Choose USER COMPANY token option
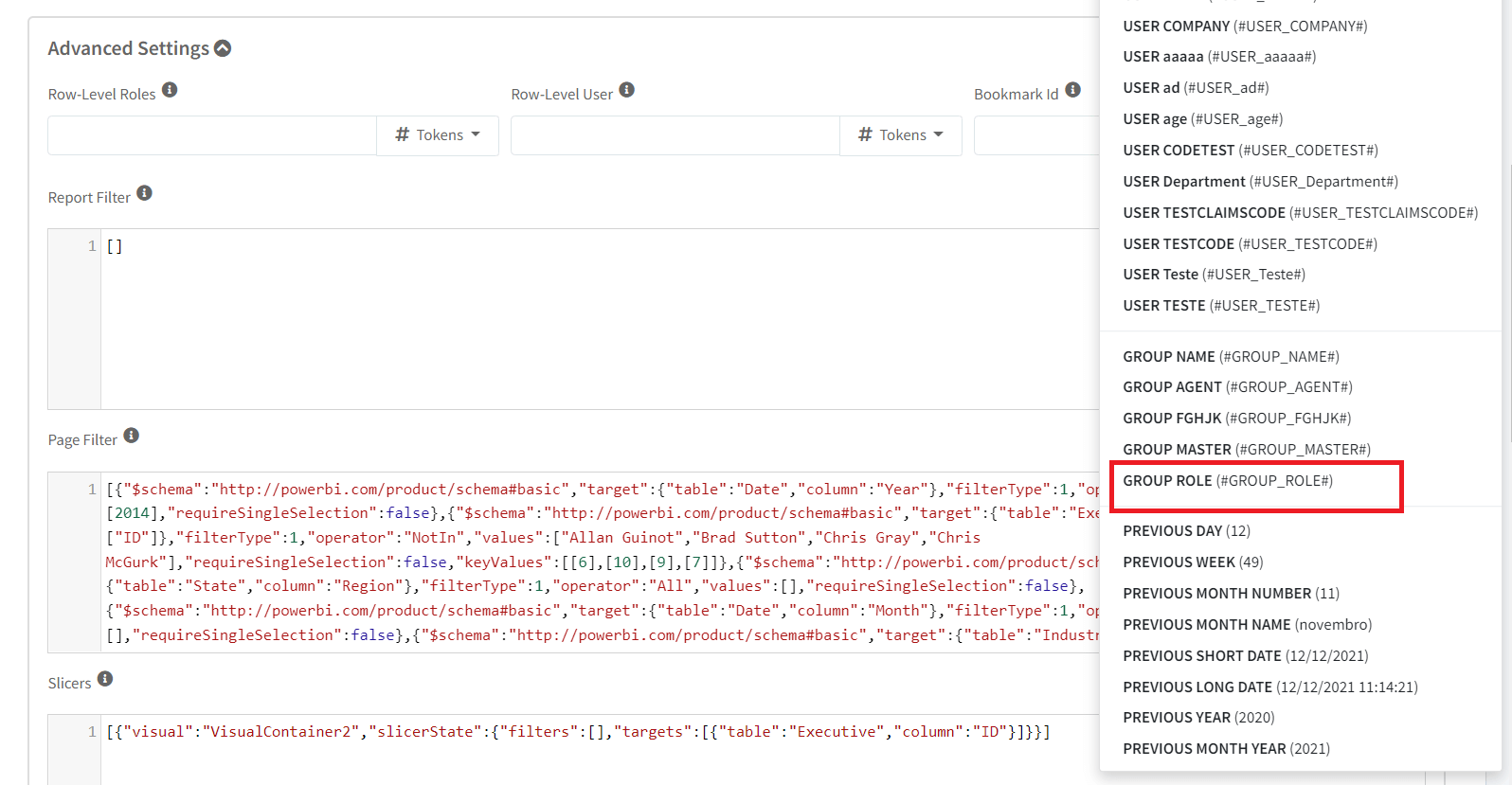This screenshot has height=785, width=1512. click(x=1244, y=27)
